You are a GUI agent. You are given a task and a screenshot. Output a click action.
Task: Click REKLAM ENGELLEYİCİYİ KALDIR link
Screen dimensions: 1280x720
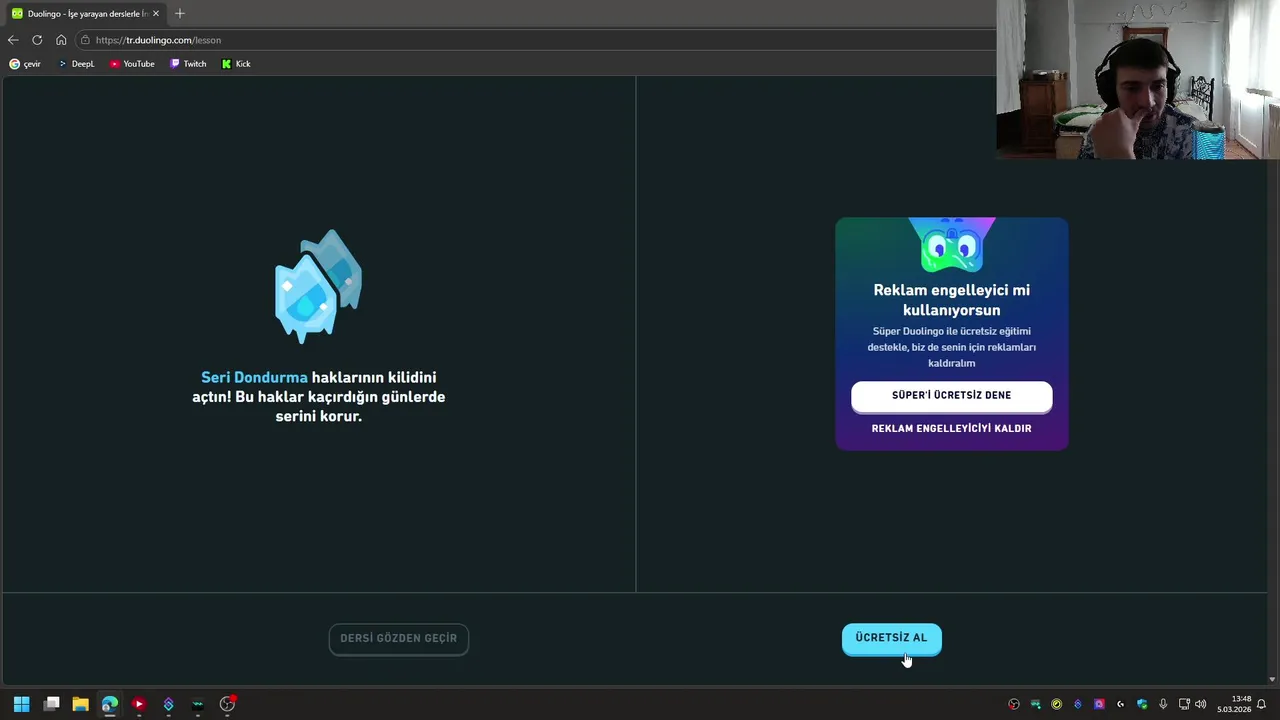pyautogui.click(x=951, y=428)
